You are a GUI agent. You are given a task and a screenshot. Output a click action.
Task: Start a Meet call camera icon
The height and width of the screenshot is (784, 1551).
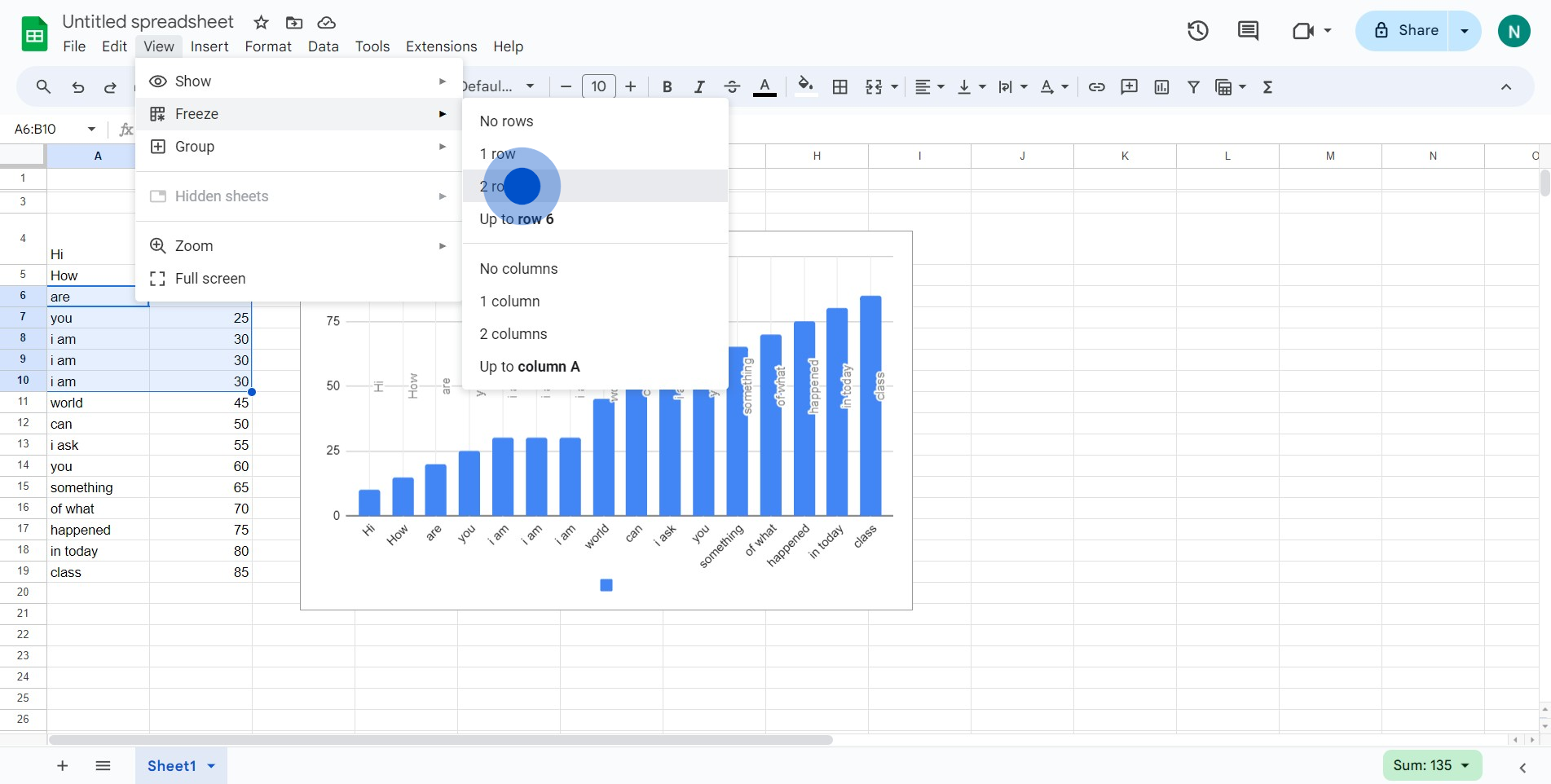1303,31
